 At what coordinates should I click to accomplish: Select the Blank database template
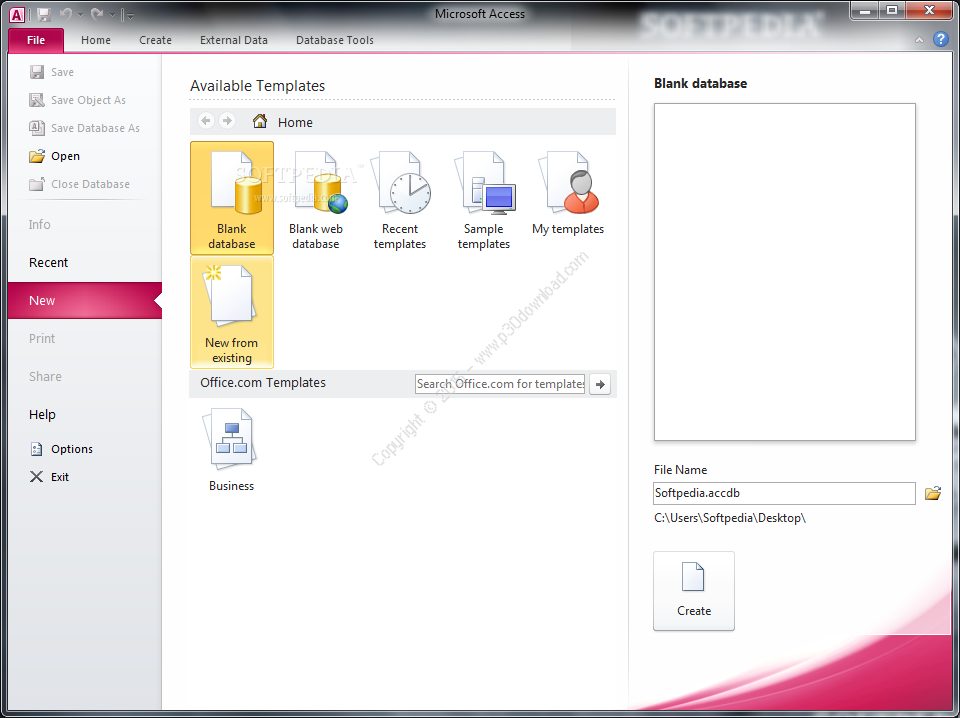232,198
